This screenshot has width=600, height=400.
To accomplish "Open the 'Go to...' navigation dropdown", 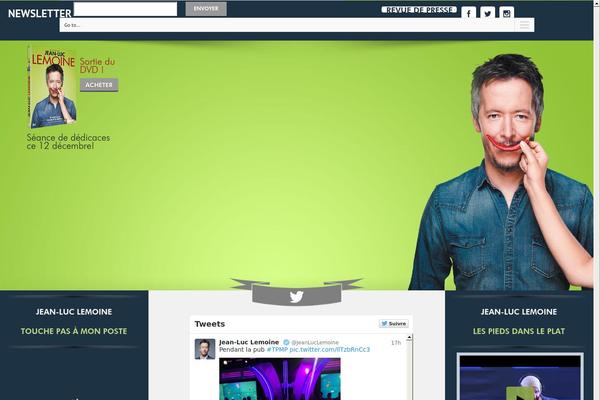I will (297, 25).
